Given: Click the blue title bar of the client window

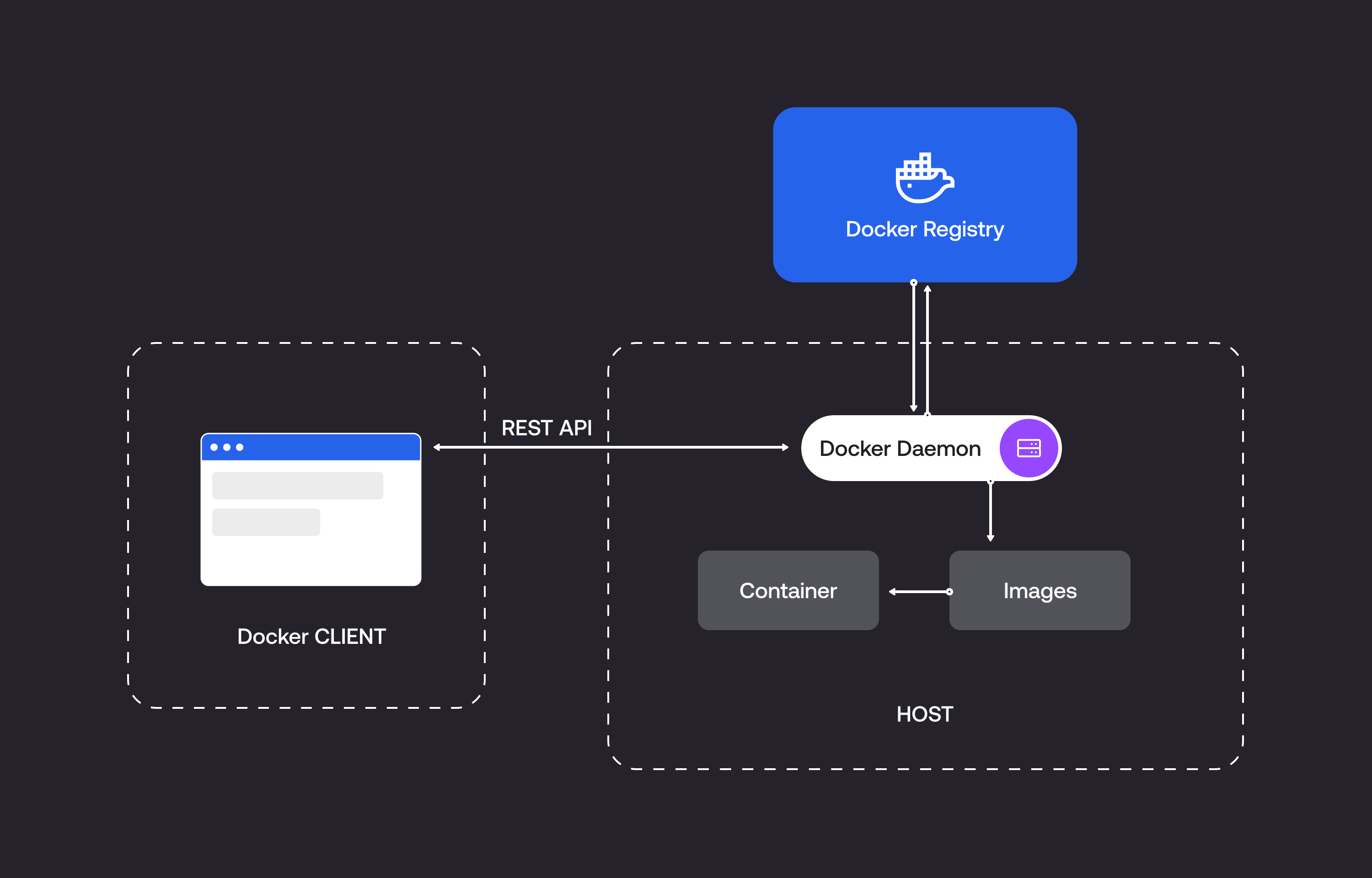Looking at the screenshot, I should [311, 447].
